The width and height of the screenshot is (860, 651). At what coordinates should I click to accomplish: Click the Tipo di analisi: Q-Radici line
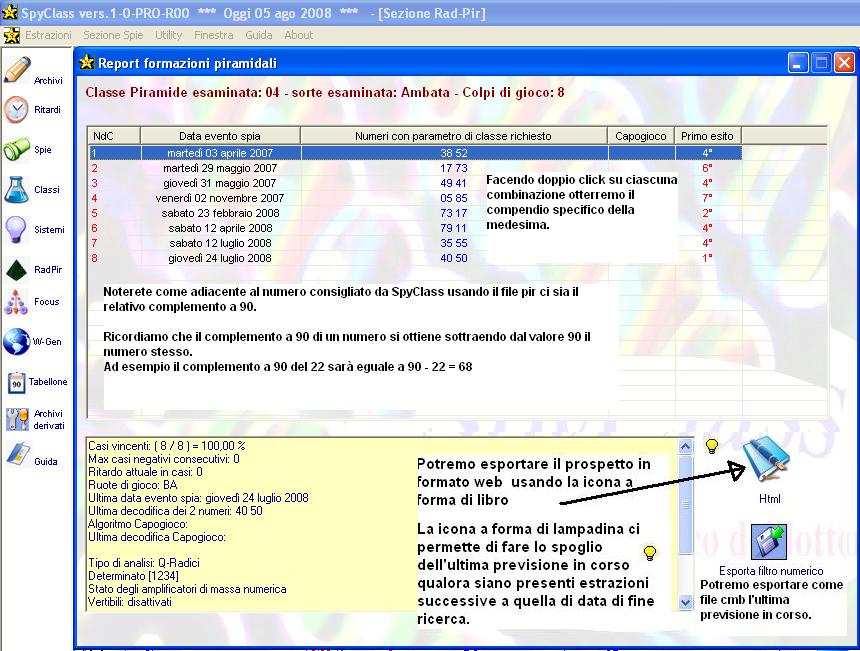144,563
